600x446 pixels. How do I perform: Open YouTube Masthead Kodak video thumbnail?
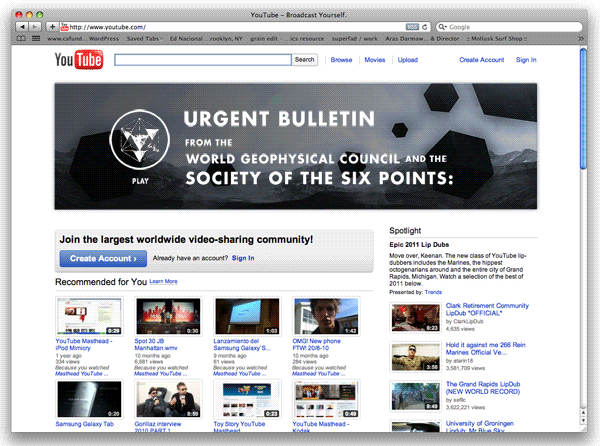point(326,399)
